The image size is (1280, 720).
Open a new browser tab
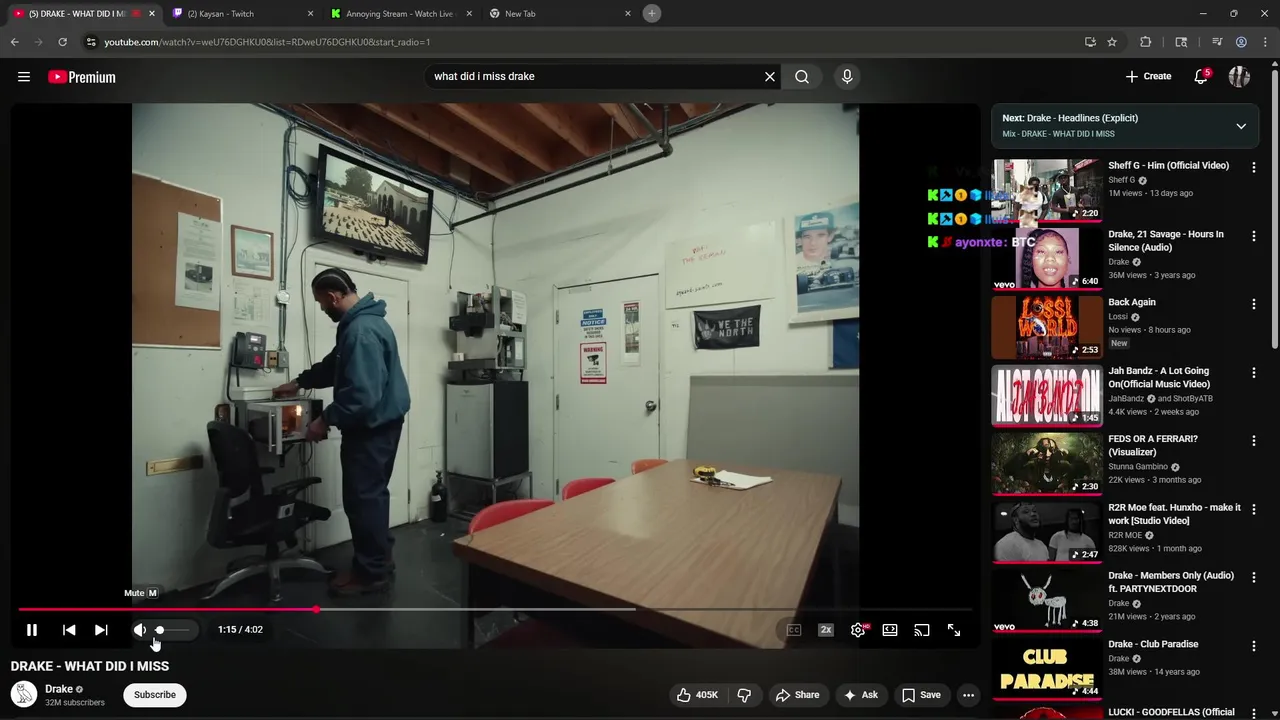[652, 13]
